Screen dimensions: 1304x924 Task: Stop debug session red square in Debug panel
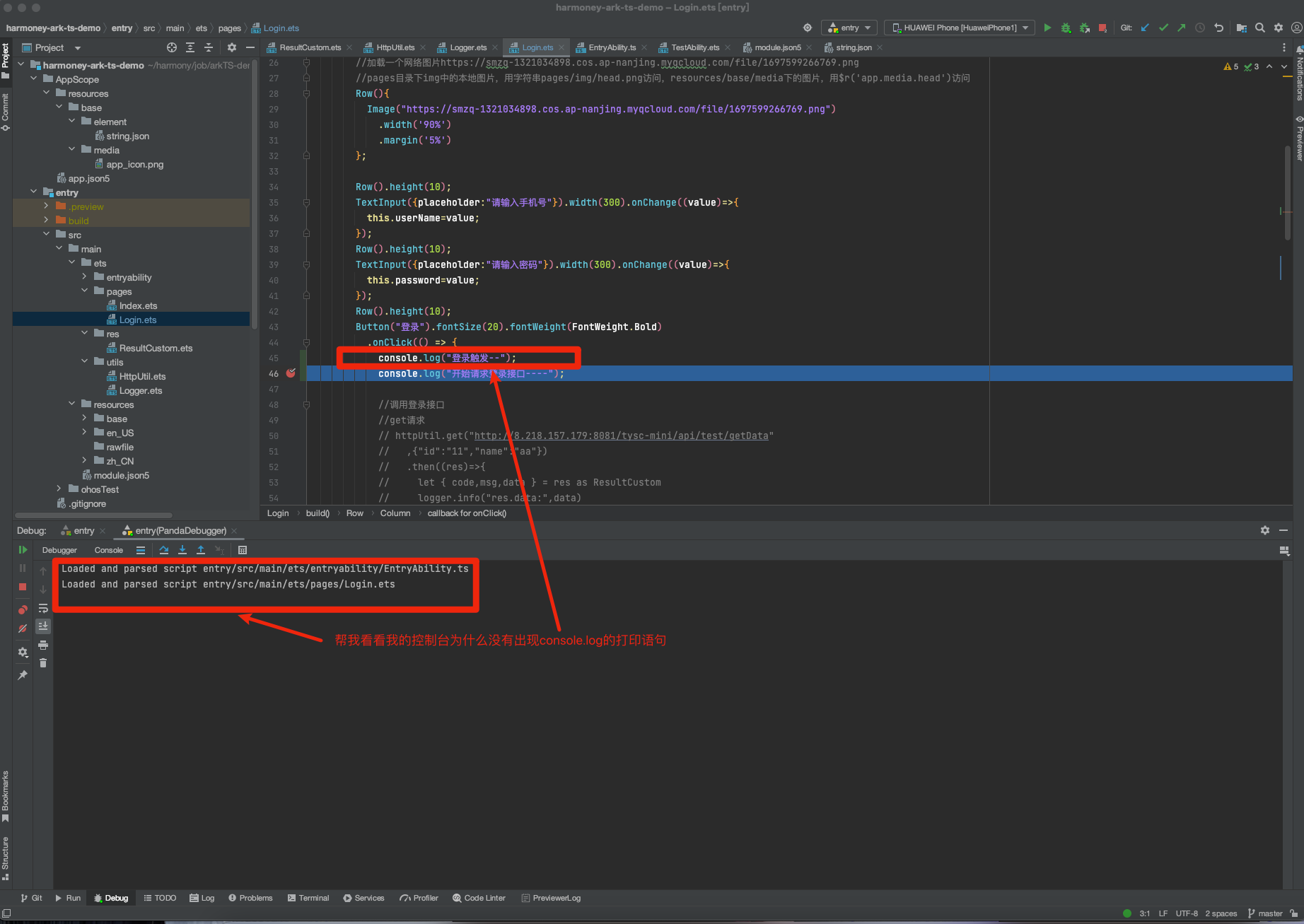23,587
